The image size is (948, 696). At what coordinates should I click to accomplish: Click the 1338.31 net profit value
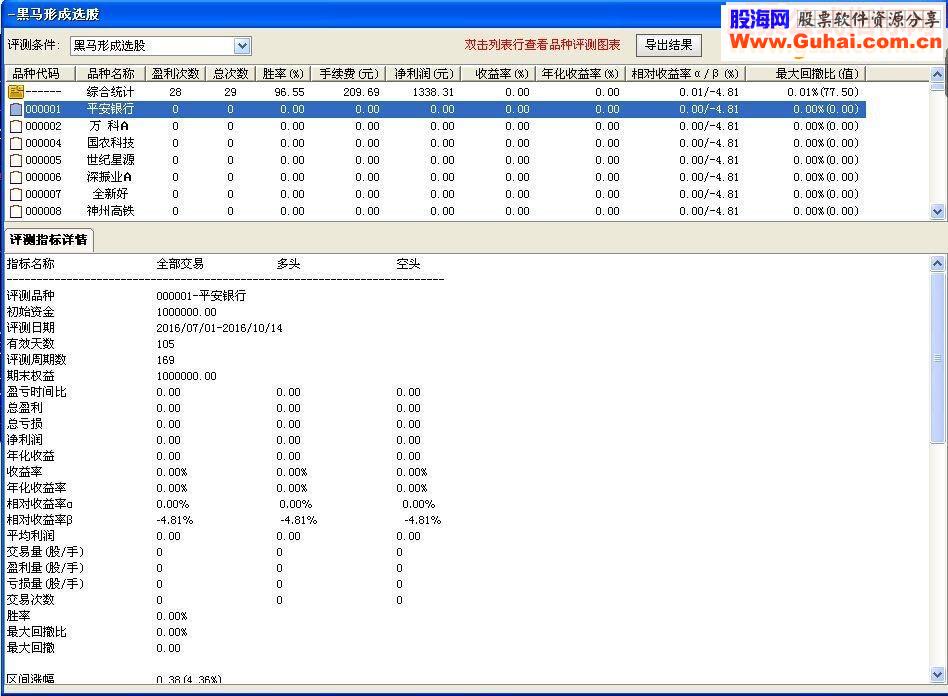[433, 92]
